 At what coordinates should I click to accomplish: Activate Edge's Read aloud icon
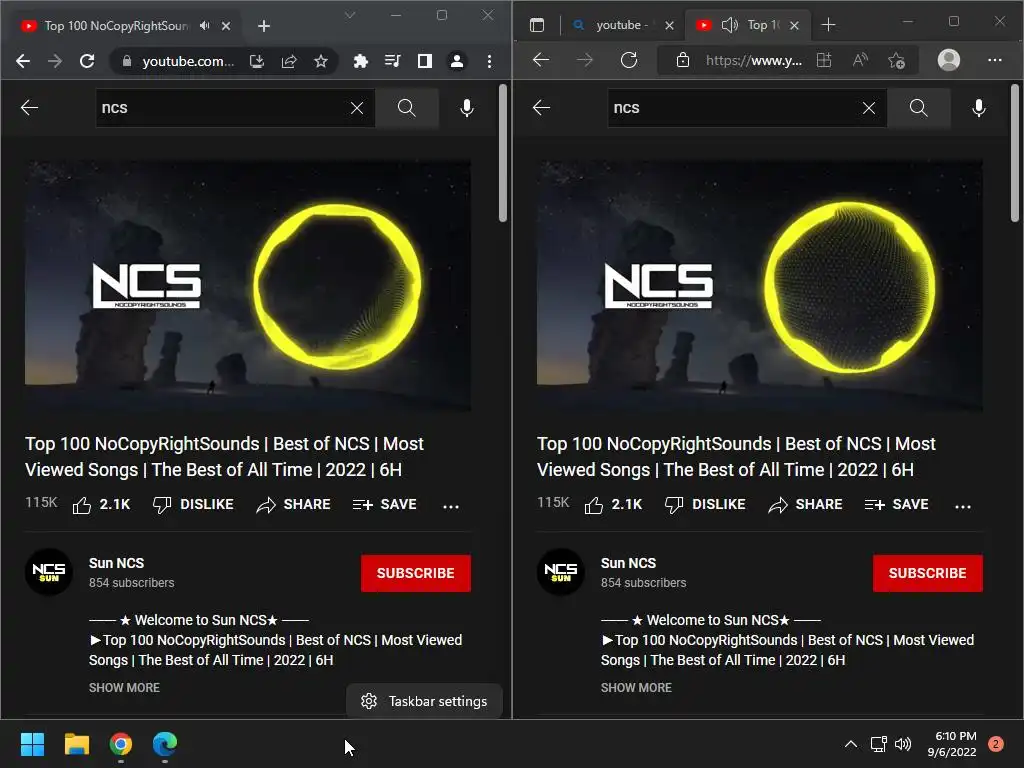861,60
